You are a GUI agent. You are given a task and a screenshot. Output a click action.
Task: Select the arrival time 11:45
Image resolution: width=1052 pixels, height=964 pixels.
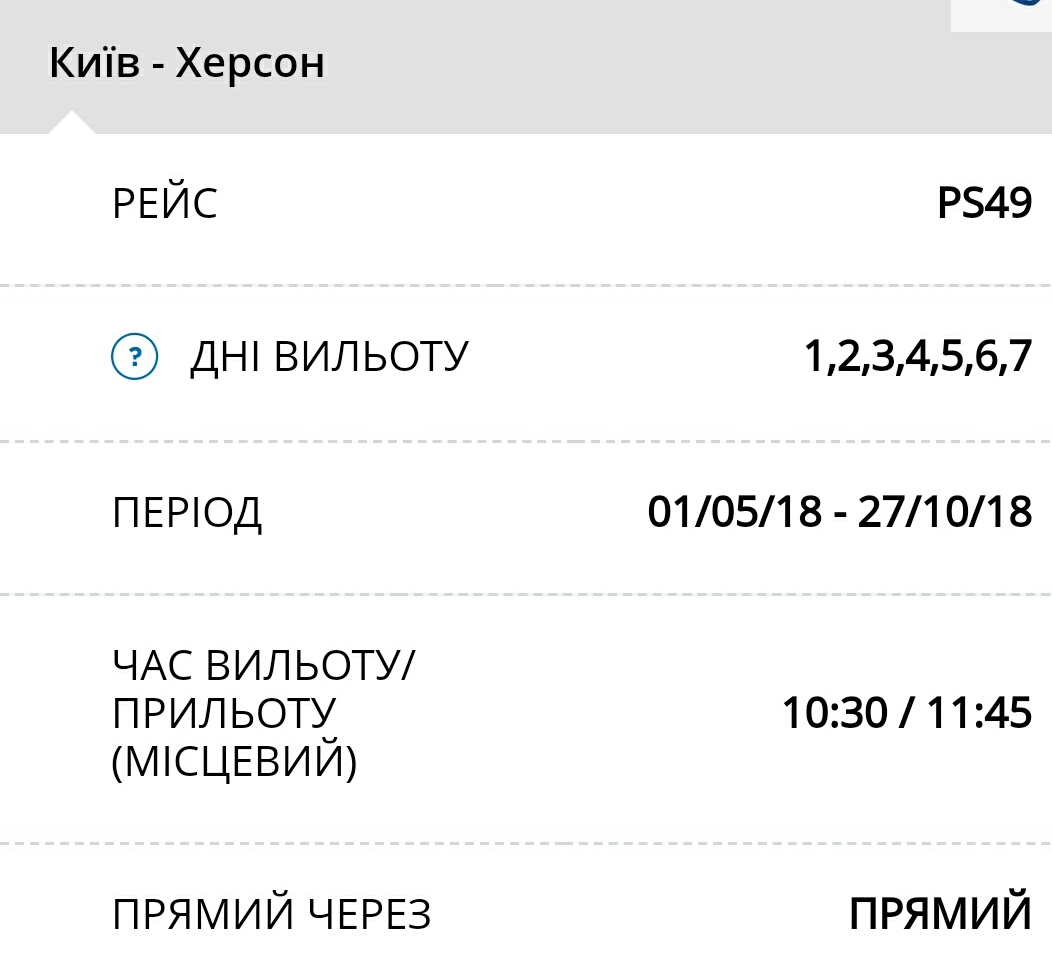979,715
